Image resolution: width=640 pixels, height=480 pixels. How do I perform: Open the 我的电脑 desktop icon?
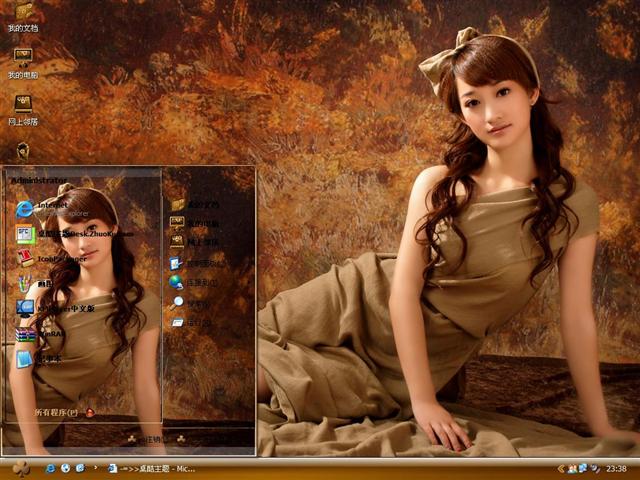tap(22, 58)
